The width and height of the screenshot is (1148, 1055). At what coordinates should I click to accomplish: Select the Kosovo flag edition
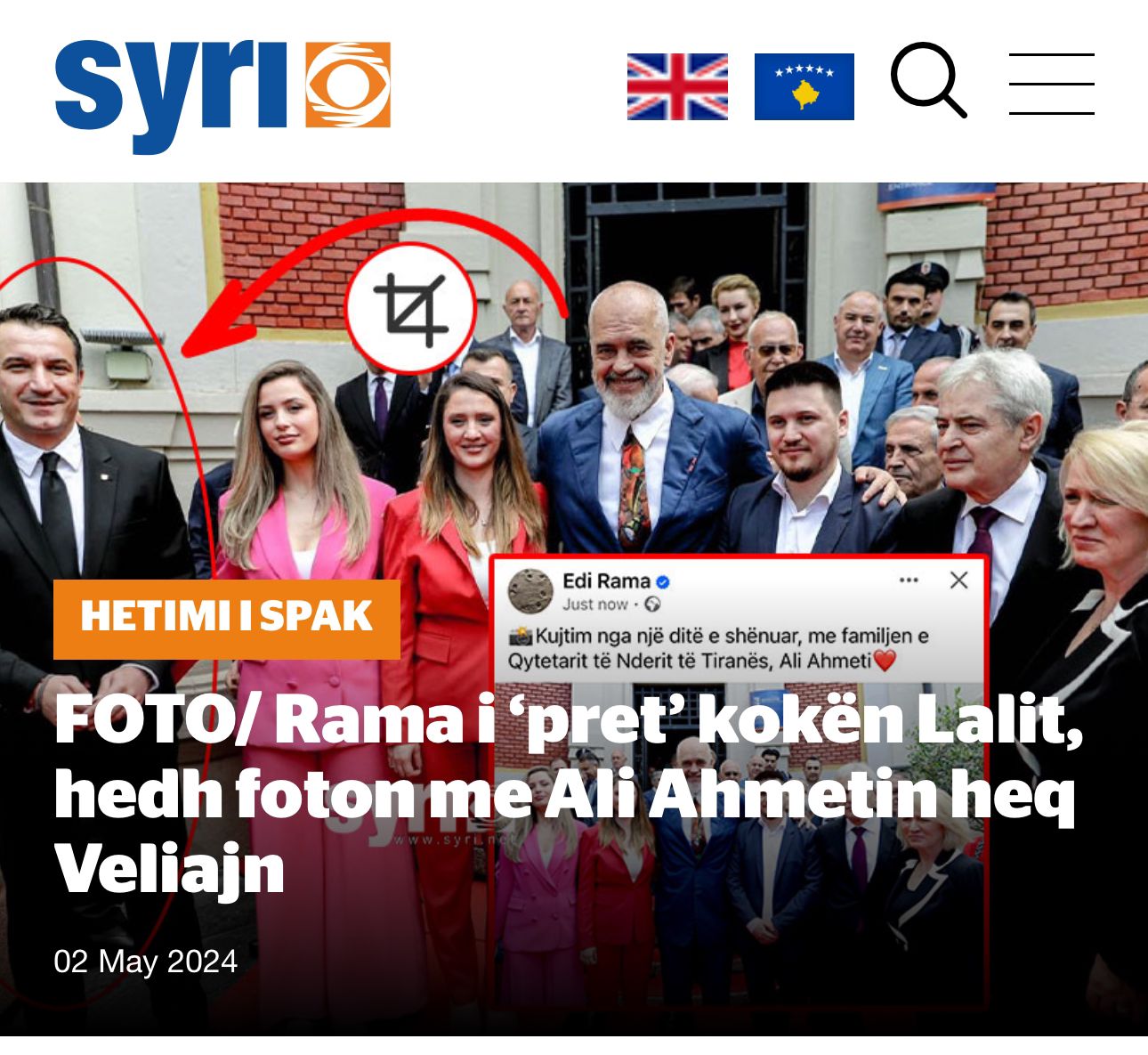[x=804, y=86]
